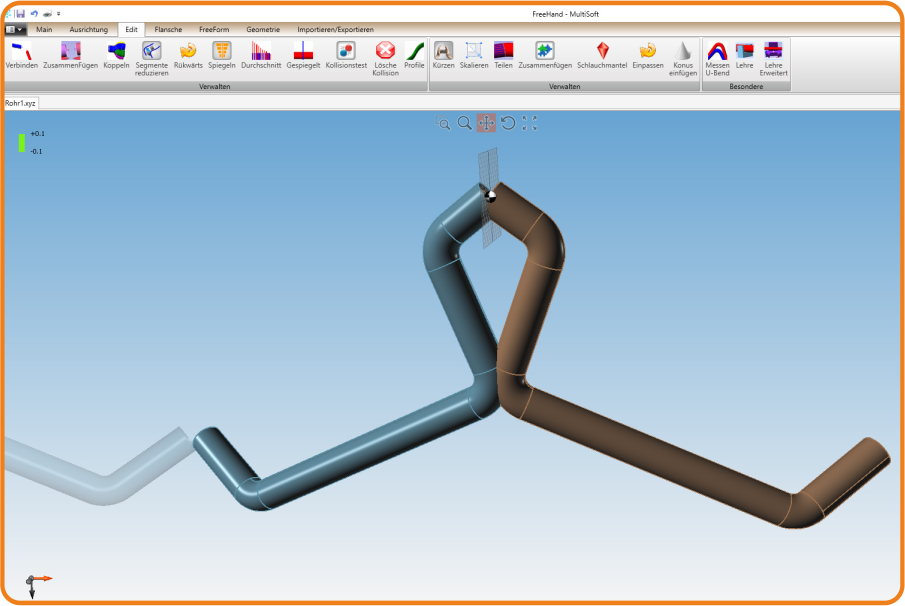This screenshot has height=606, width=905.
Task: Open the Messen U-Bend tool
Action: coord(716,52)
